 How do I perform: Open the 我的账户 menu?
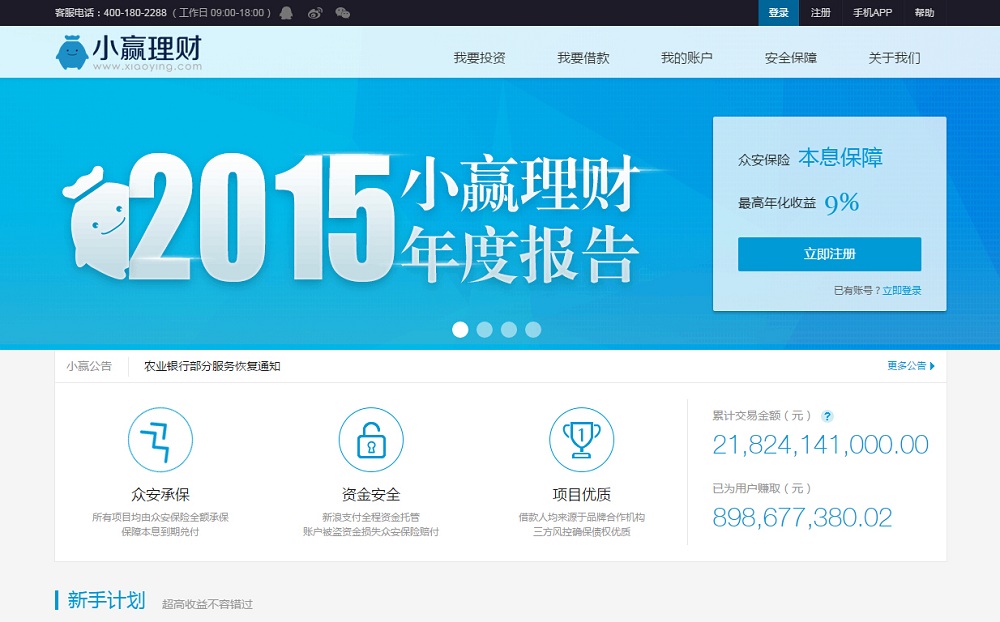point(687,58)
